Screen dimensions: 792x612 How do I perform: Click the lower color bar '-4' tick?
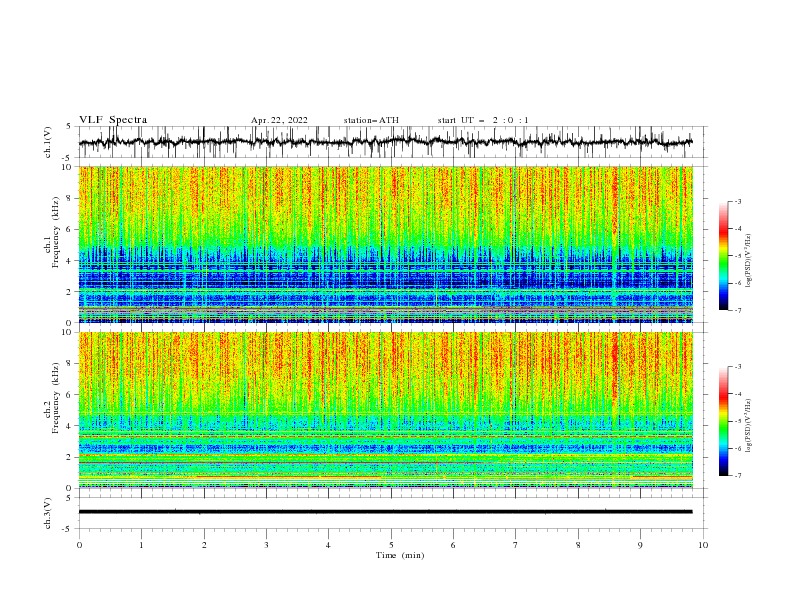[738, 394]
